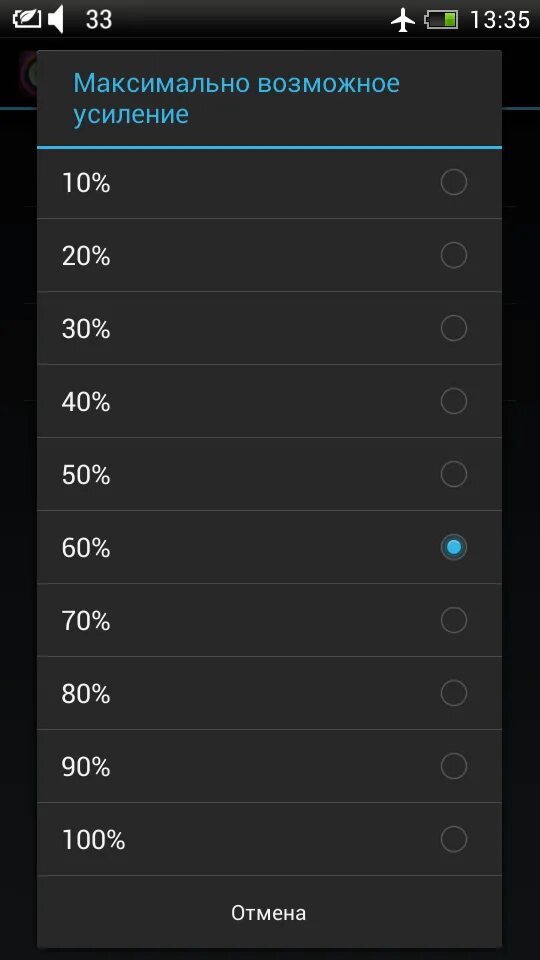Image resolution: width=540 pixels, height=960 pixels.
Task: Tap the selected 60% radio button
Action: (454, 547)
